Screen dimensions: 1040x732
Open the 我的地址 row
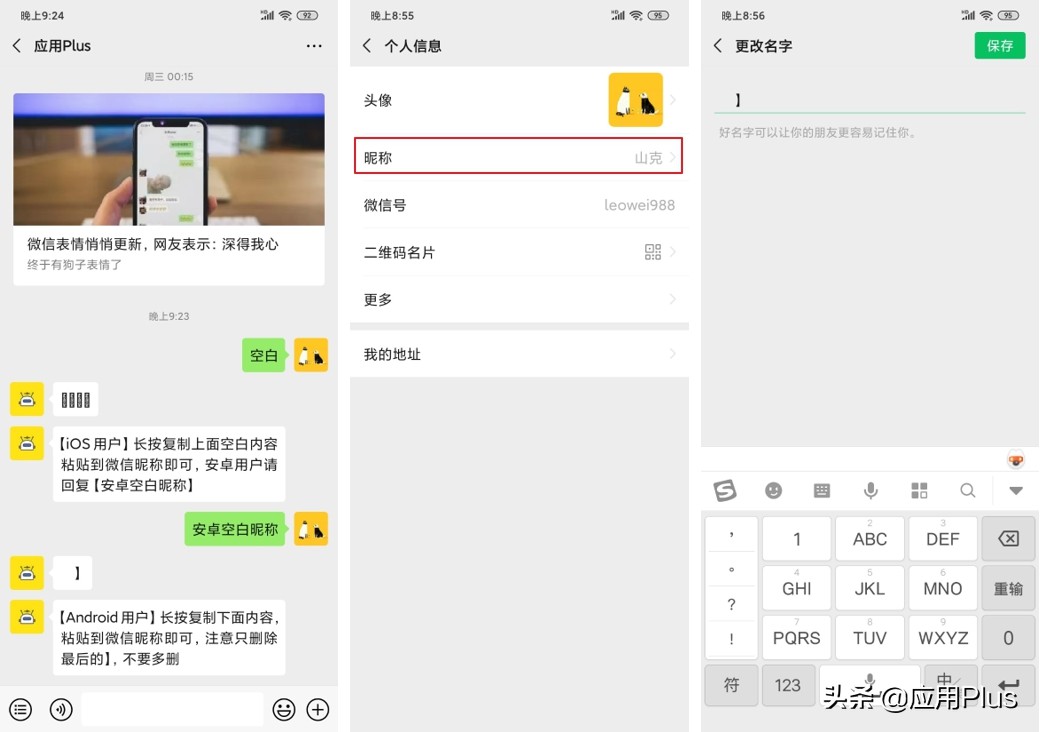click(x=519, y=354)
